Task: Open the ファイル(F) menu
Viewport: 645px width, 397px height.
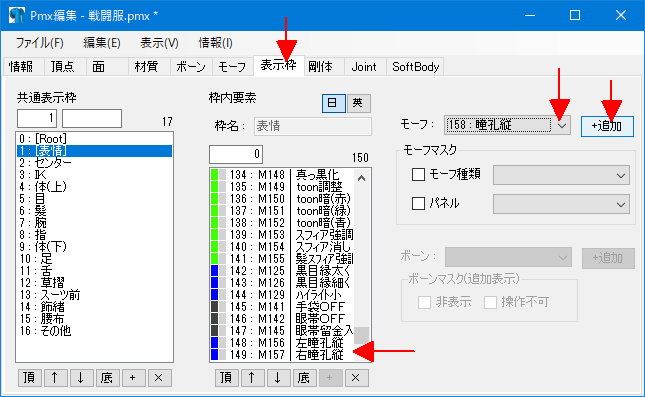Action: click(39, 43)
